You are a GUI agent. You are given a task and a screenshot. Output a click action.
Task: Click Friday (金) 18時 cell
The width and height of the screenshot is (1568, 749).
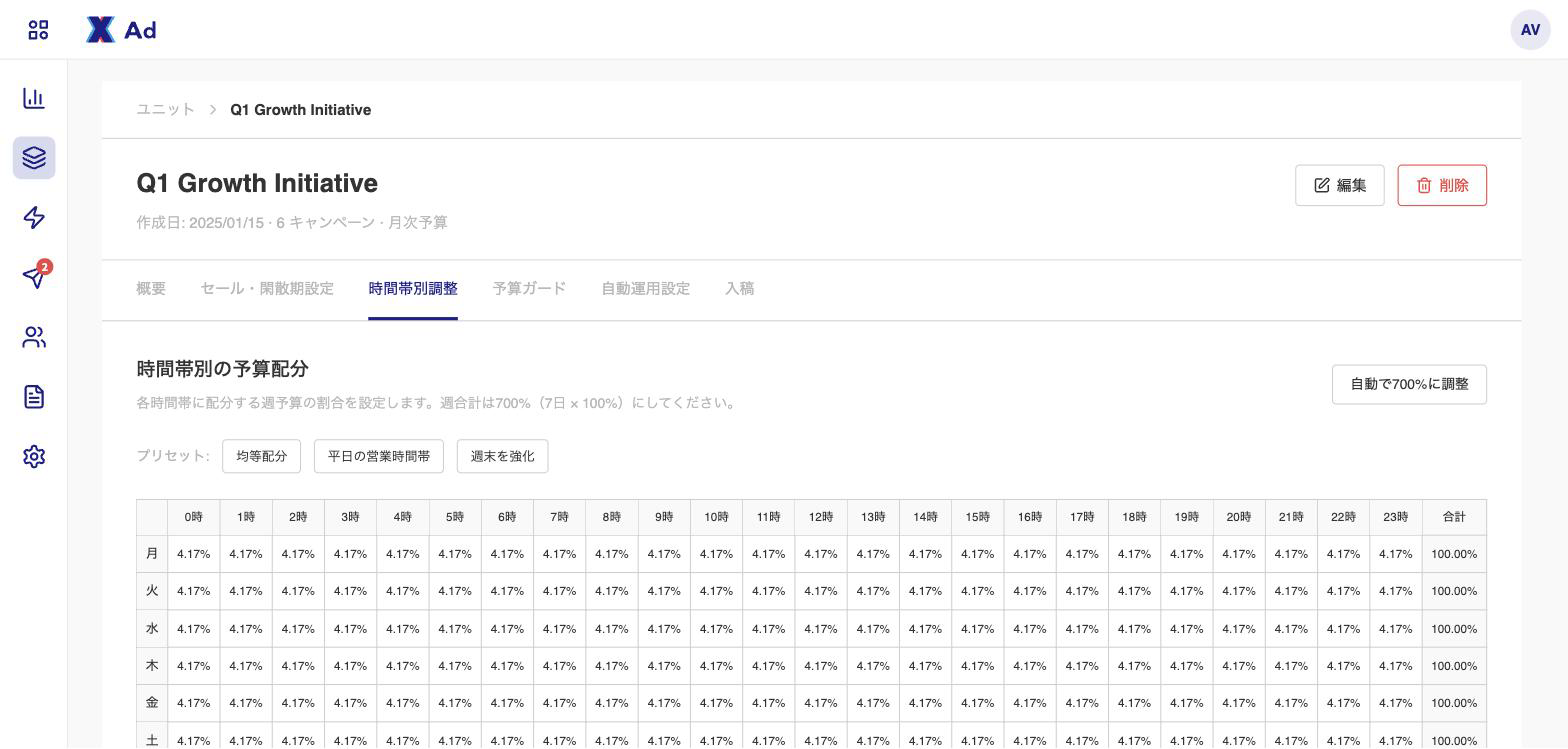(1134, 703)
